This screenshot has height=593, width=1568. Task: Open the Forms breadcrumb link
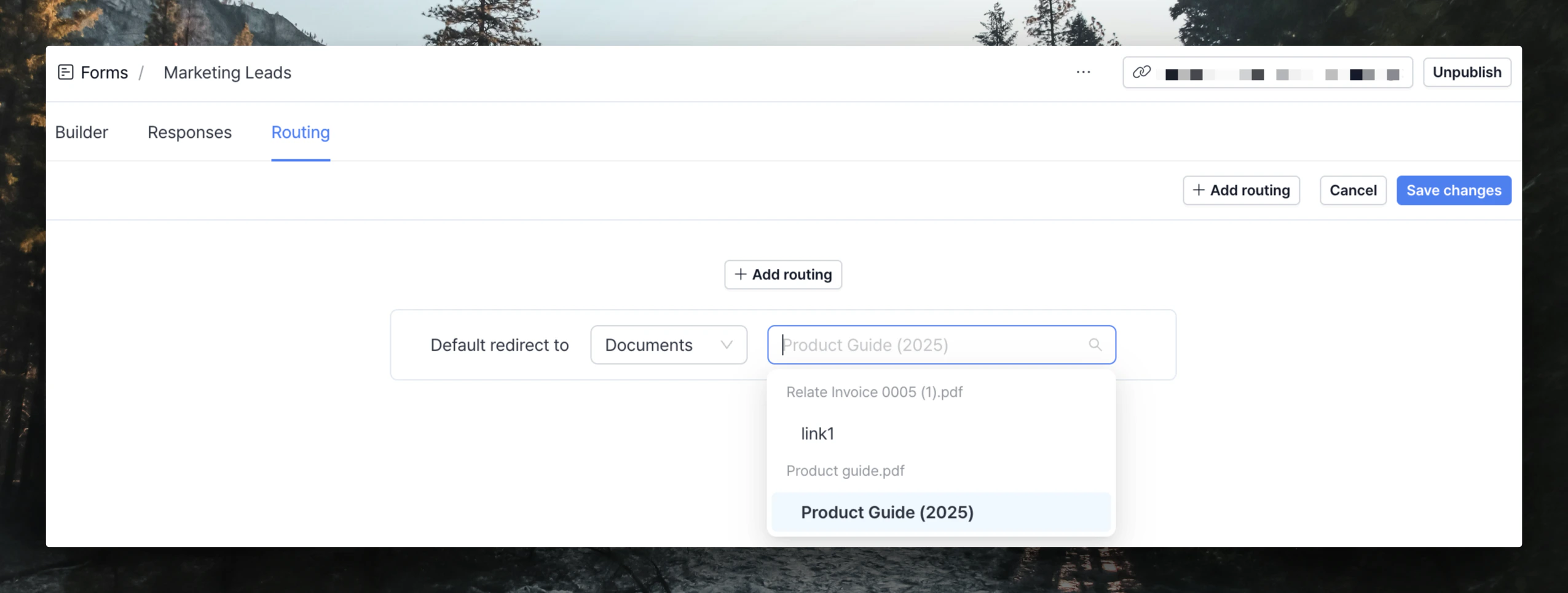(x=104, y=72)
